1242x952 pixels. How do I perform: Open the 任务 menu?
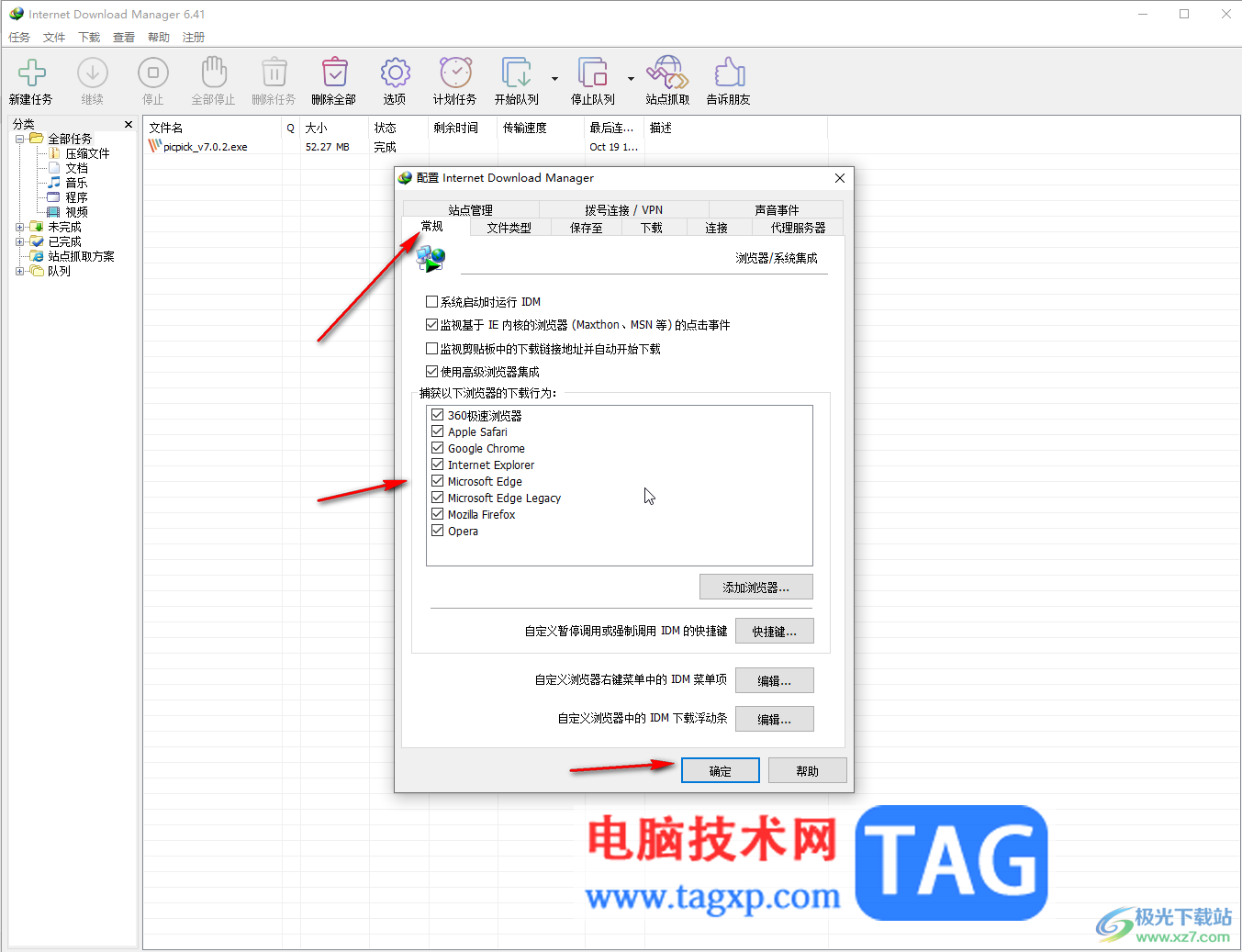pyautogui.click(x=19, y=38)
